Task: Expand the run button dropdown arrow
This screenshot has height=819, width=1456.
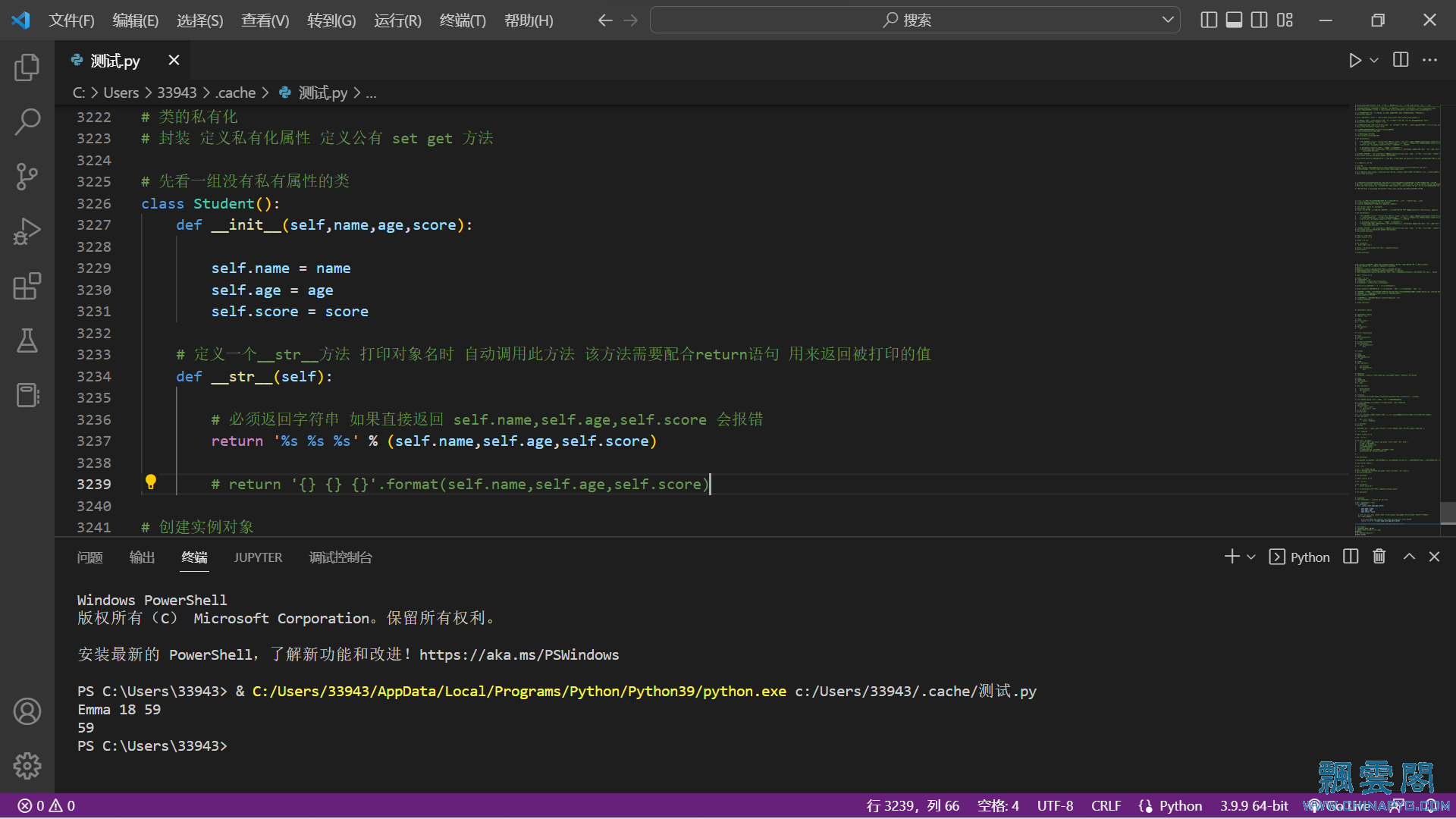Action: click(x=1374, y=60)
